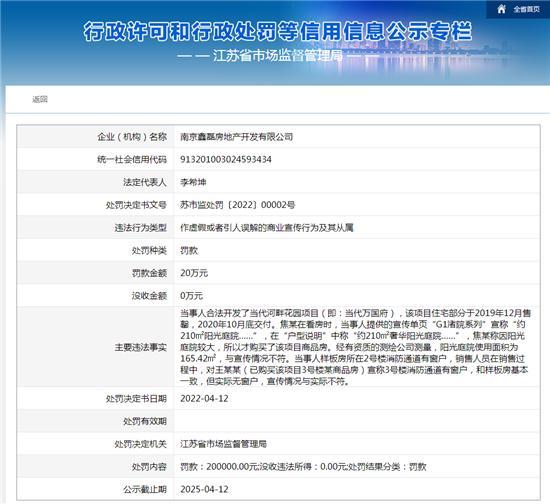The width and height of the screenshot is (550, 504).
Task: Select credit code 913201003024593434
Action: (x=226, y=159)
